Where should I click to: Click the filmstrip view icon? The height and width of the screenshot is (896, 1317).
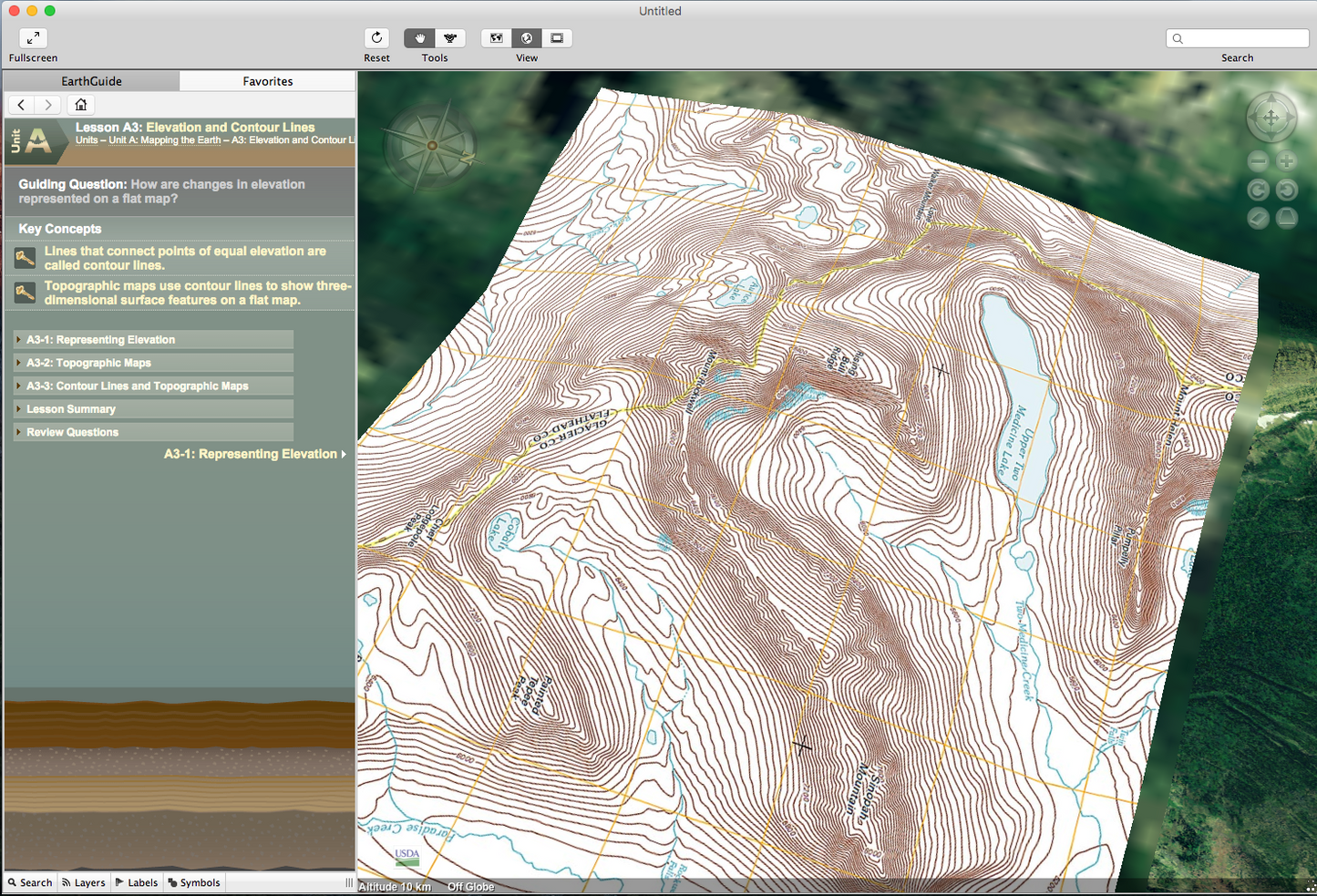point(557,38)
